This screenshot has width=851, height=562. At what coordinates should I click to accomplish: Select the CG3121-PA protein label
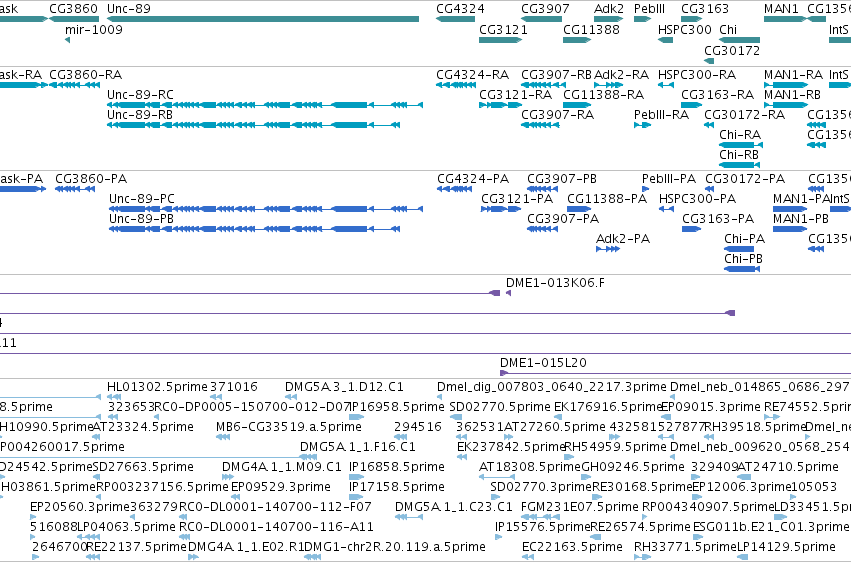click(517, 199)
